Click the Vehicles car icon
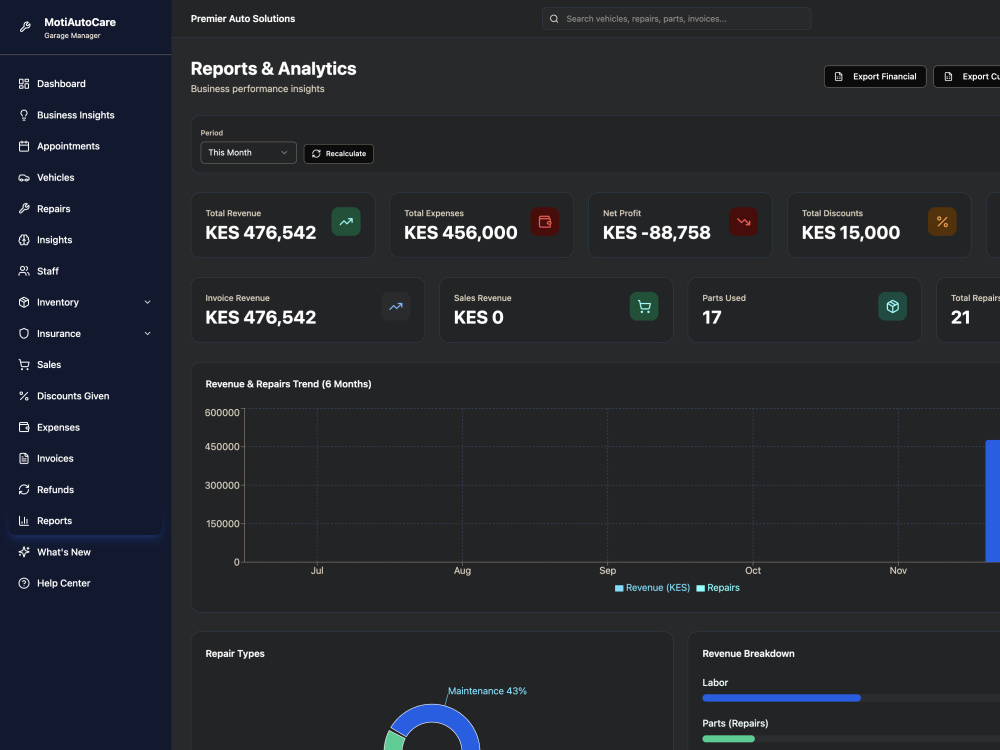 pyautogui.click(x=24, y=177)
